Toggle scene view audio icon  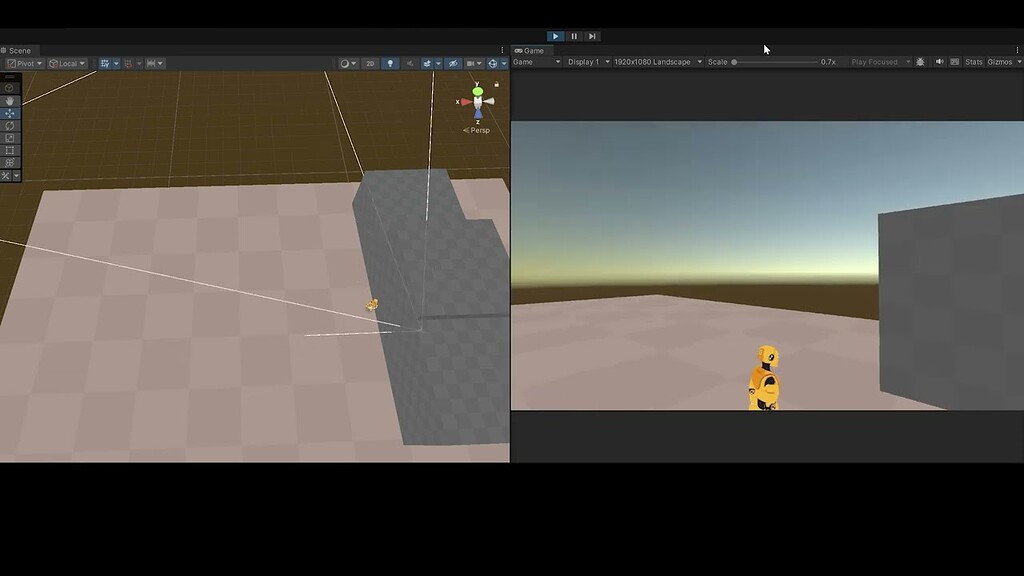click(410, 62)
